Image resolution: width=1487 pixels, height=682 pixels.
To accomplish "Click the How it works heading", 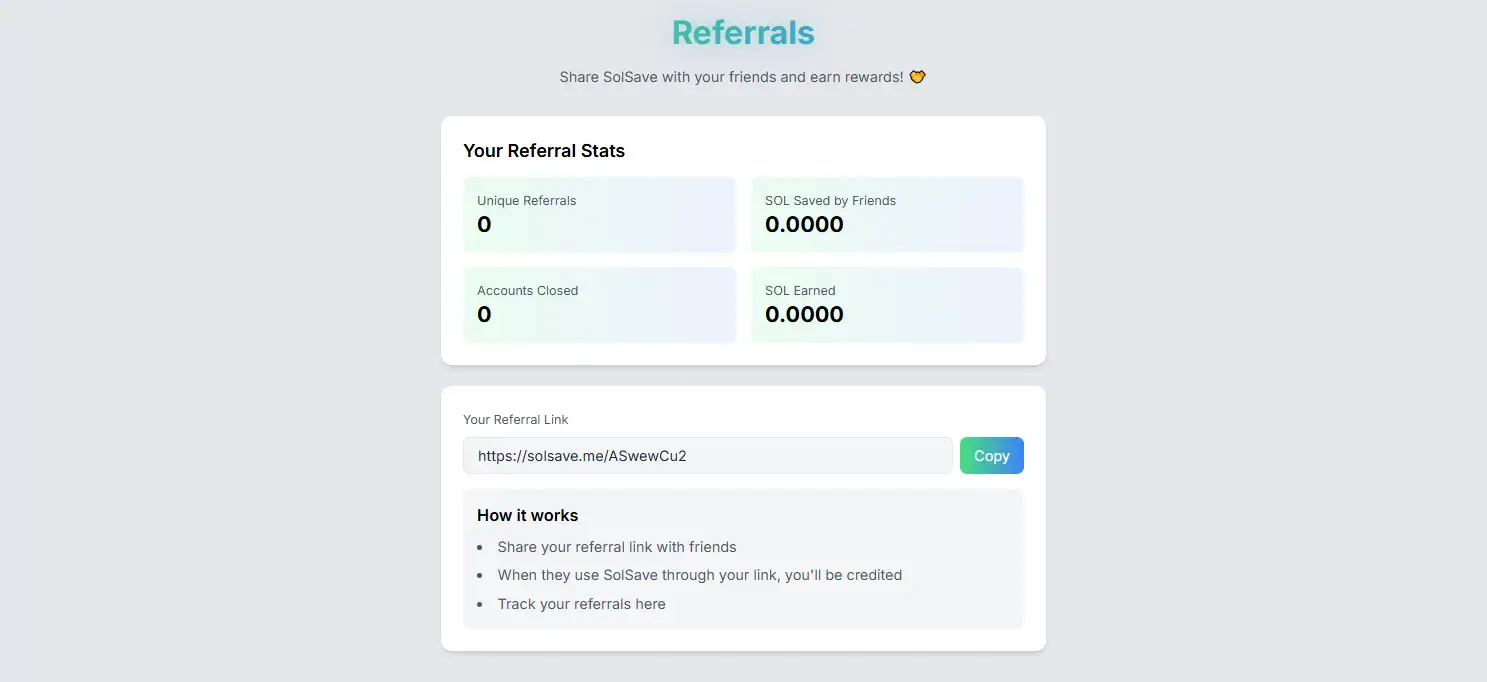I will pyautogui.click(x=528, y=516).
